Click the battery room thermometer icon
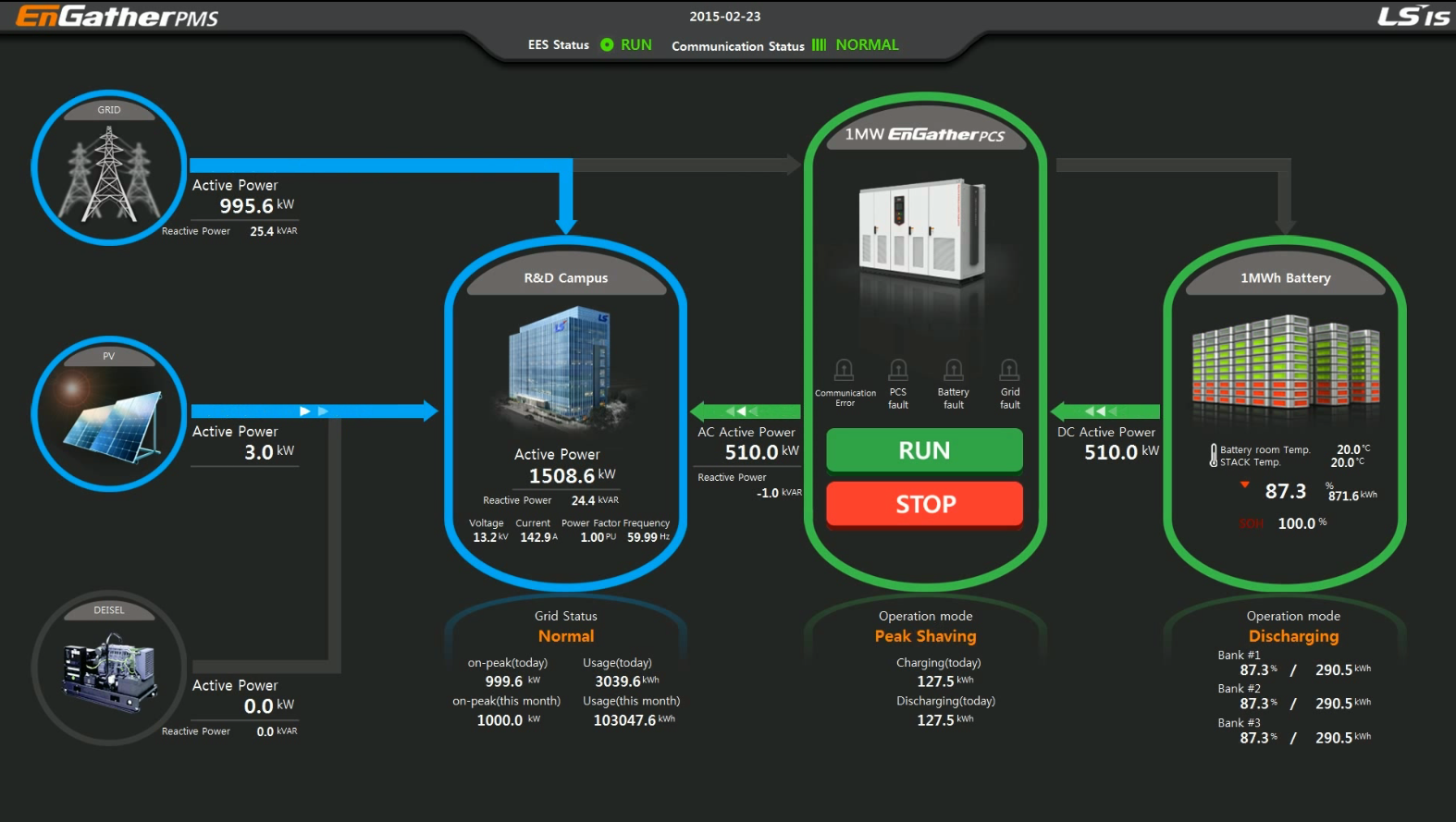This screenshot has width=1456, height=822. click(1213, 455)
